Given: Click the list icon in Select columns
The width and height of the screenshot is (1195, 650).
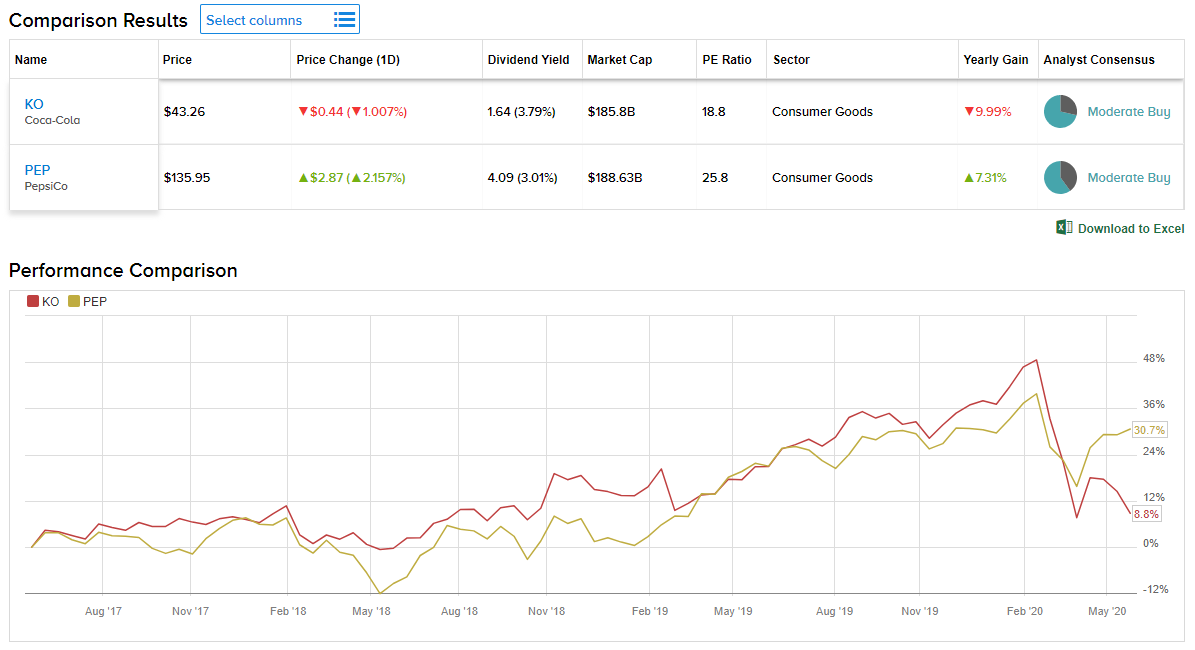Looking at the screenshot, I should click(344, 20).
